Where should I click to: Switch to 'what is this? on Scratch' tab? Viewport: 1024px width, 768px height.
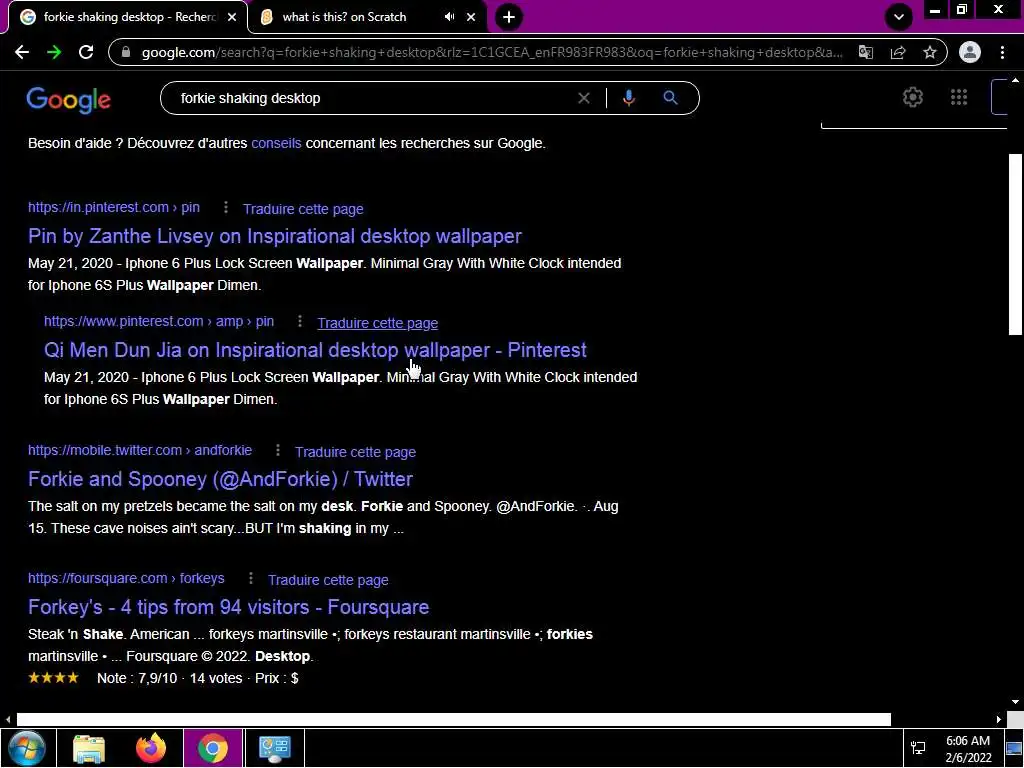click(x=345, y=17)
